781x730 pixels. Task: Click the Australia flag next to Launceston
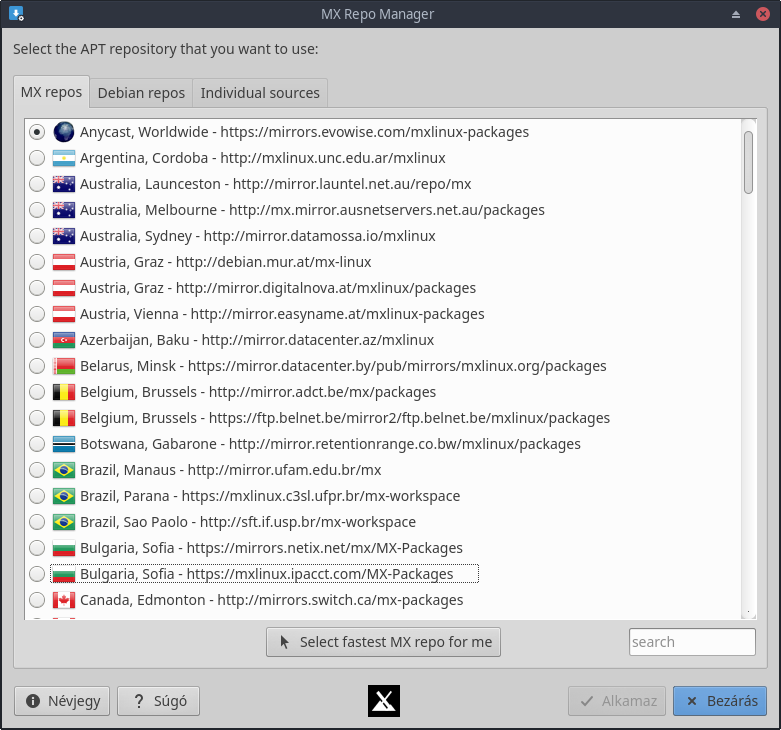pyautogui.click(x=64, y=184)
